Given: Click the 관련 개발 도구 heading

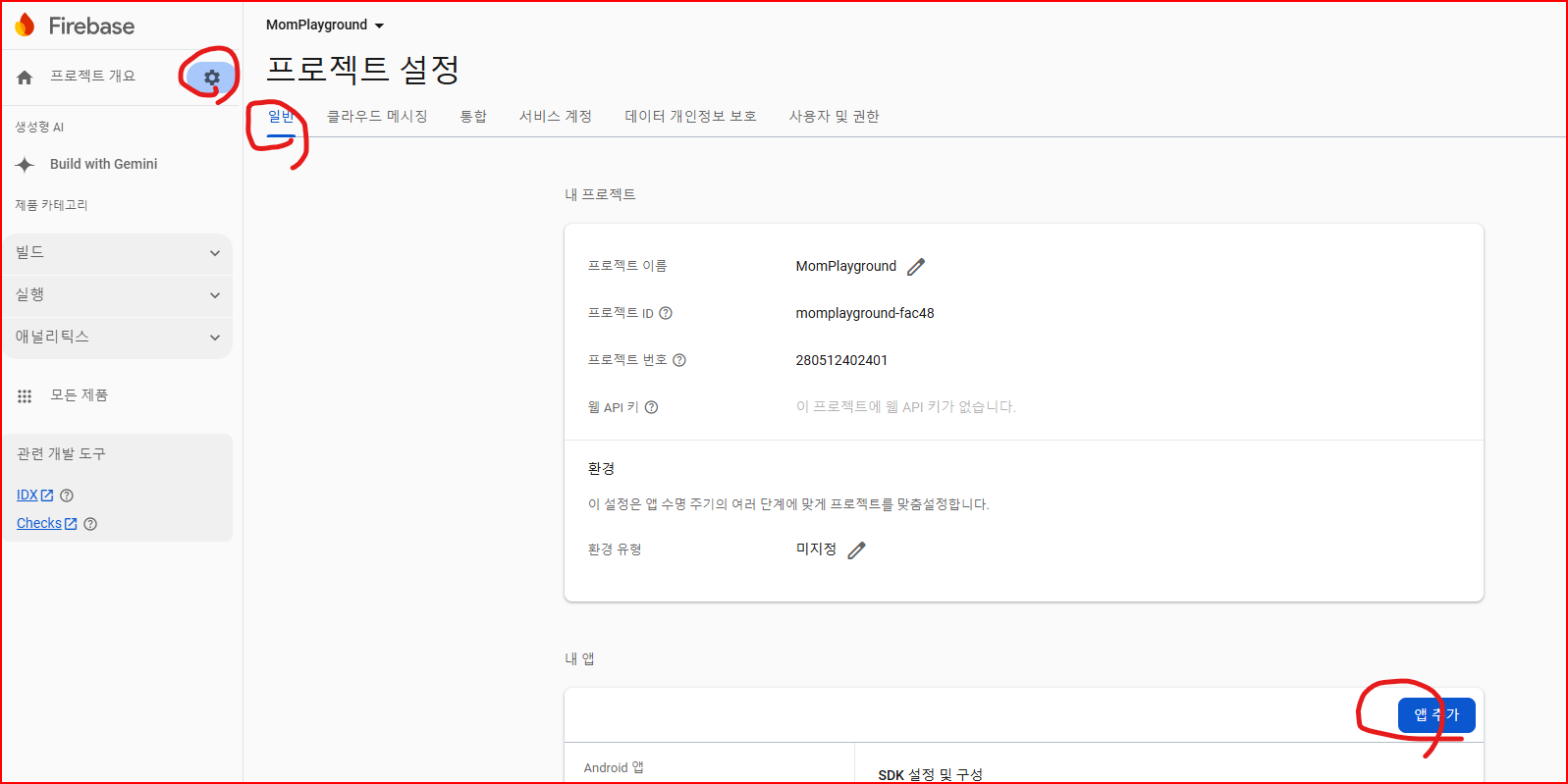Looking at the screenshot, I should coord(61,454).
